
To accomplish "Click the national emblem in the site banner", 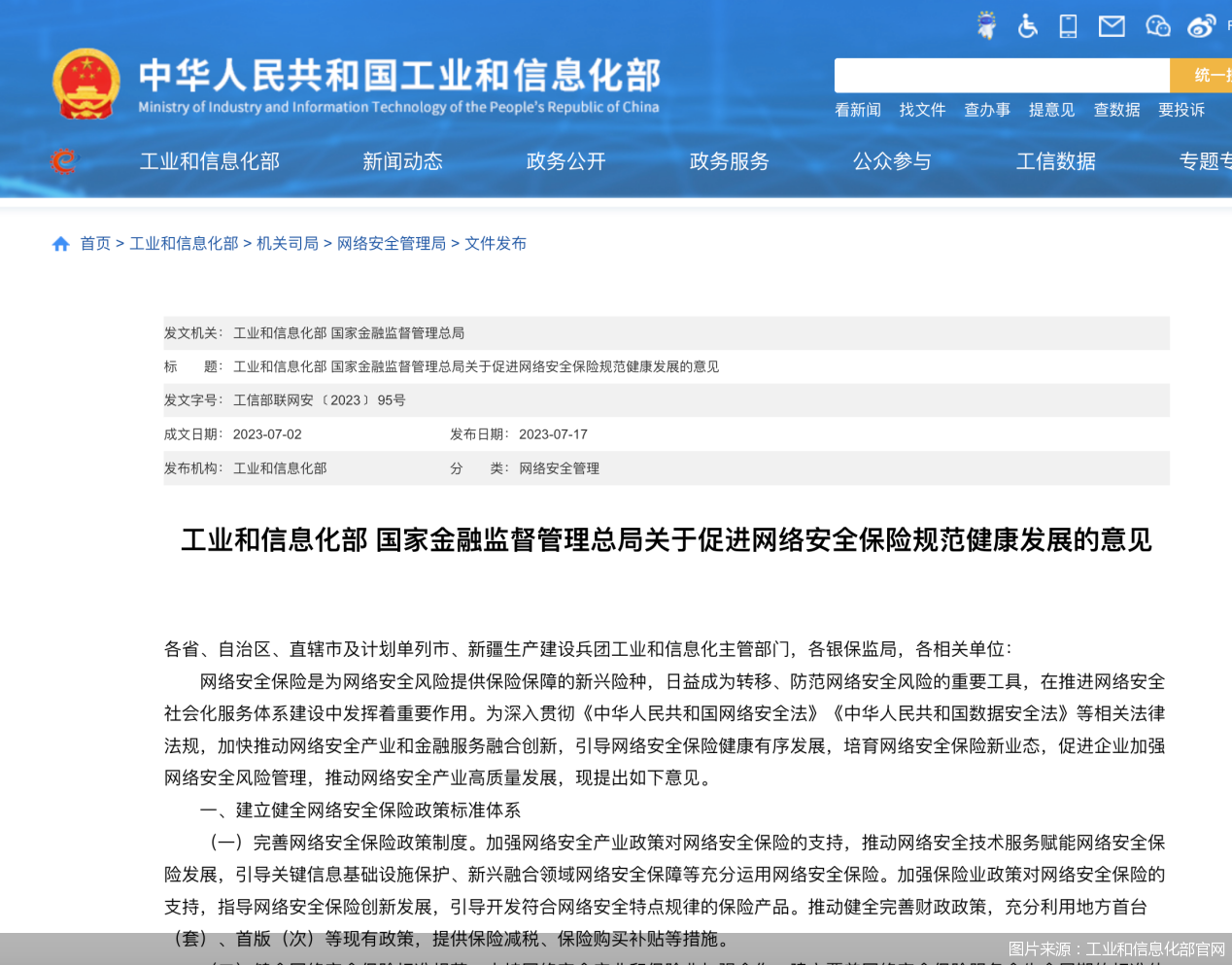I will pyautogui.click(x=86, y=84).
